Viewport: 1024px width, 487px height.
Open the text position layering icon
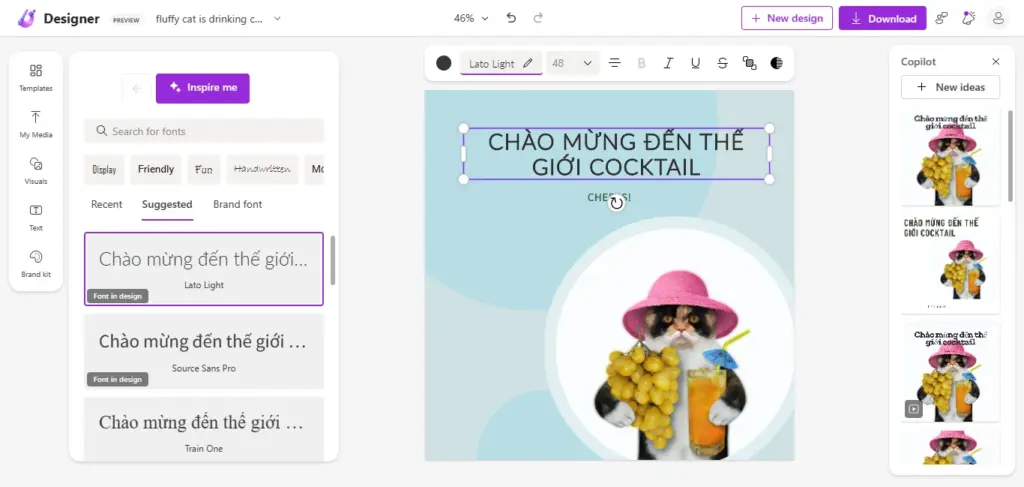[x=749, y=63]
